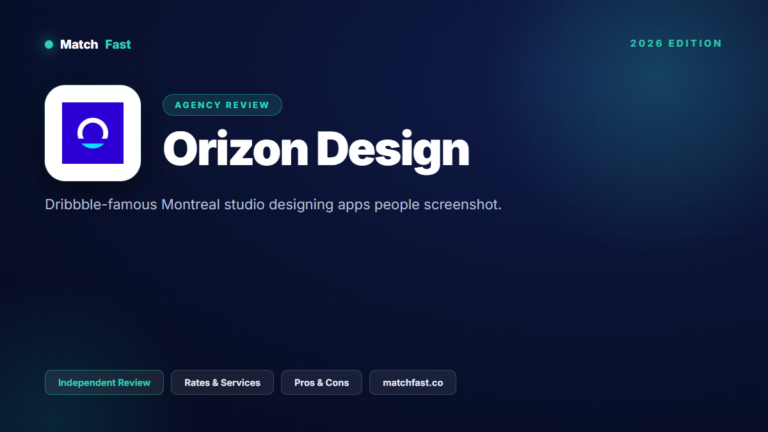Click the Orizon Design logo icon
The height and width of the screenshot is (432, 768).
coord(93,133)
